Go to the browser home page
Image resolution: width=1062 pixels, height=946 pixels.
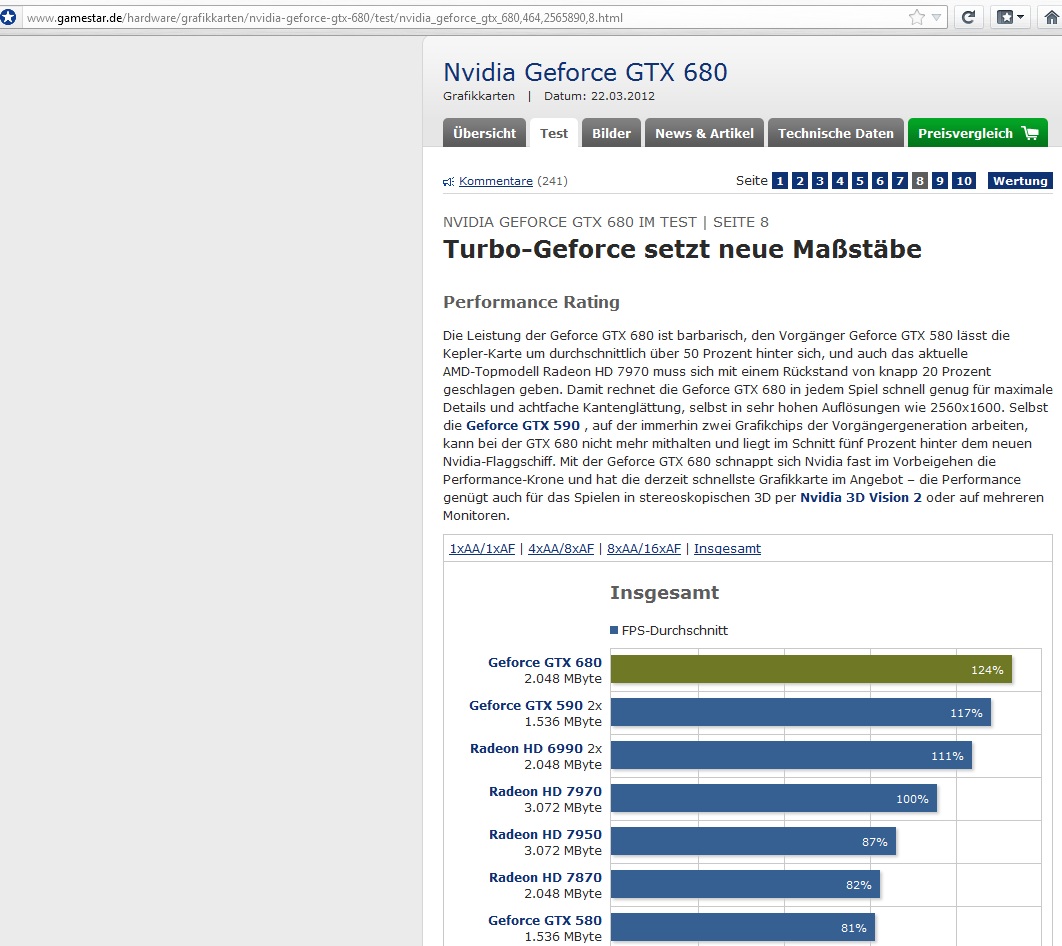click(1050, 18)
